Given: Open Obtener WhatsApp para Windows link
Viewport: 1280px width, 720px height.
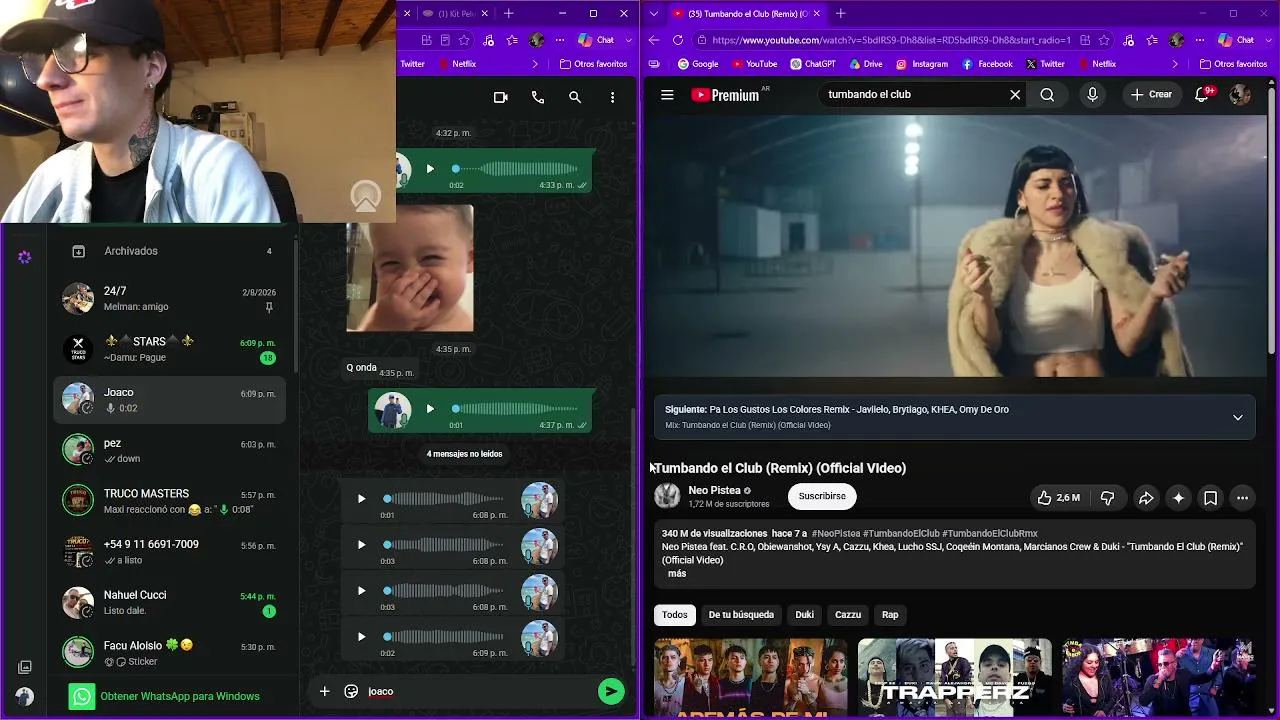Looking at the screenshot, I should (x=180, y=696).
